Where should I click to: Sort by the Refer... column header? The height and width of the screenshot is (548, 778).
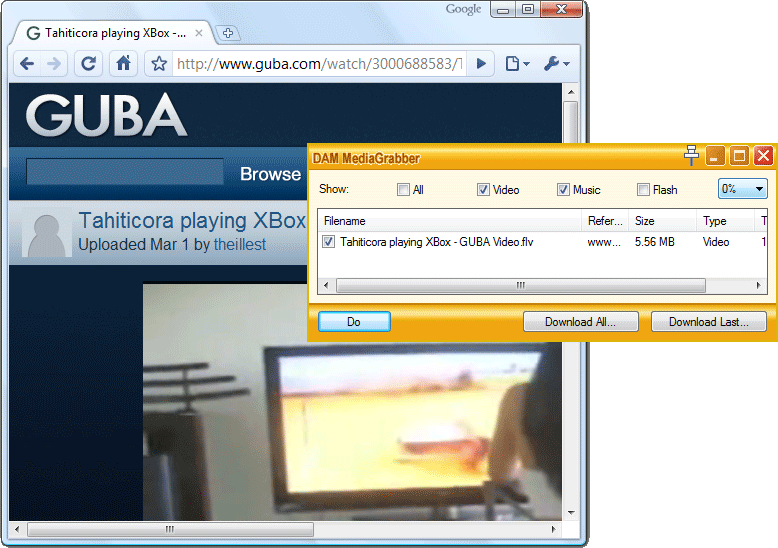pos(605,221)
